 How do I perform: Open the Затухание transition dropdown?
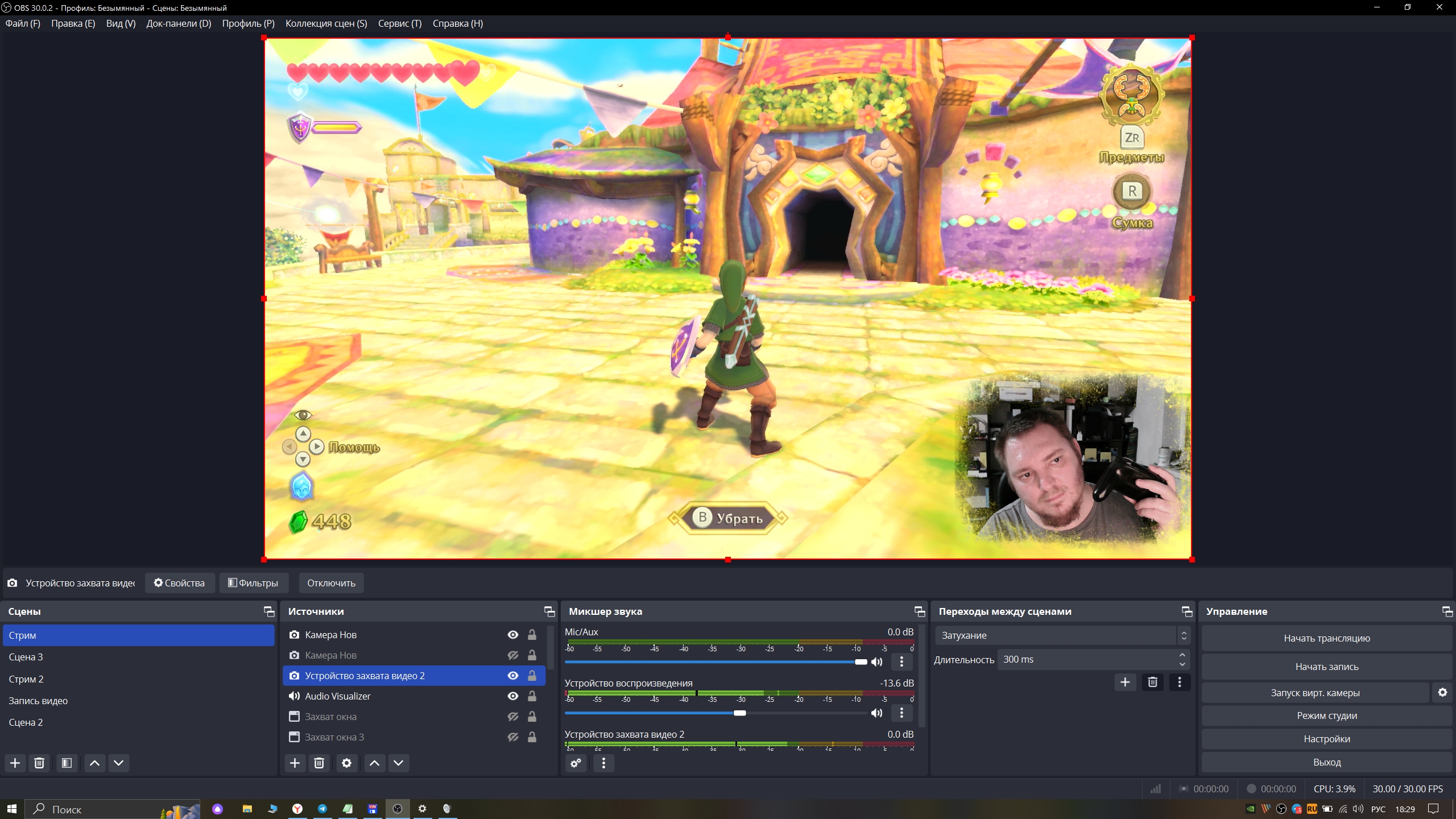click(1062, 635)
